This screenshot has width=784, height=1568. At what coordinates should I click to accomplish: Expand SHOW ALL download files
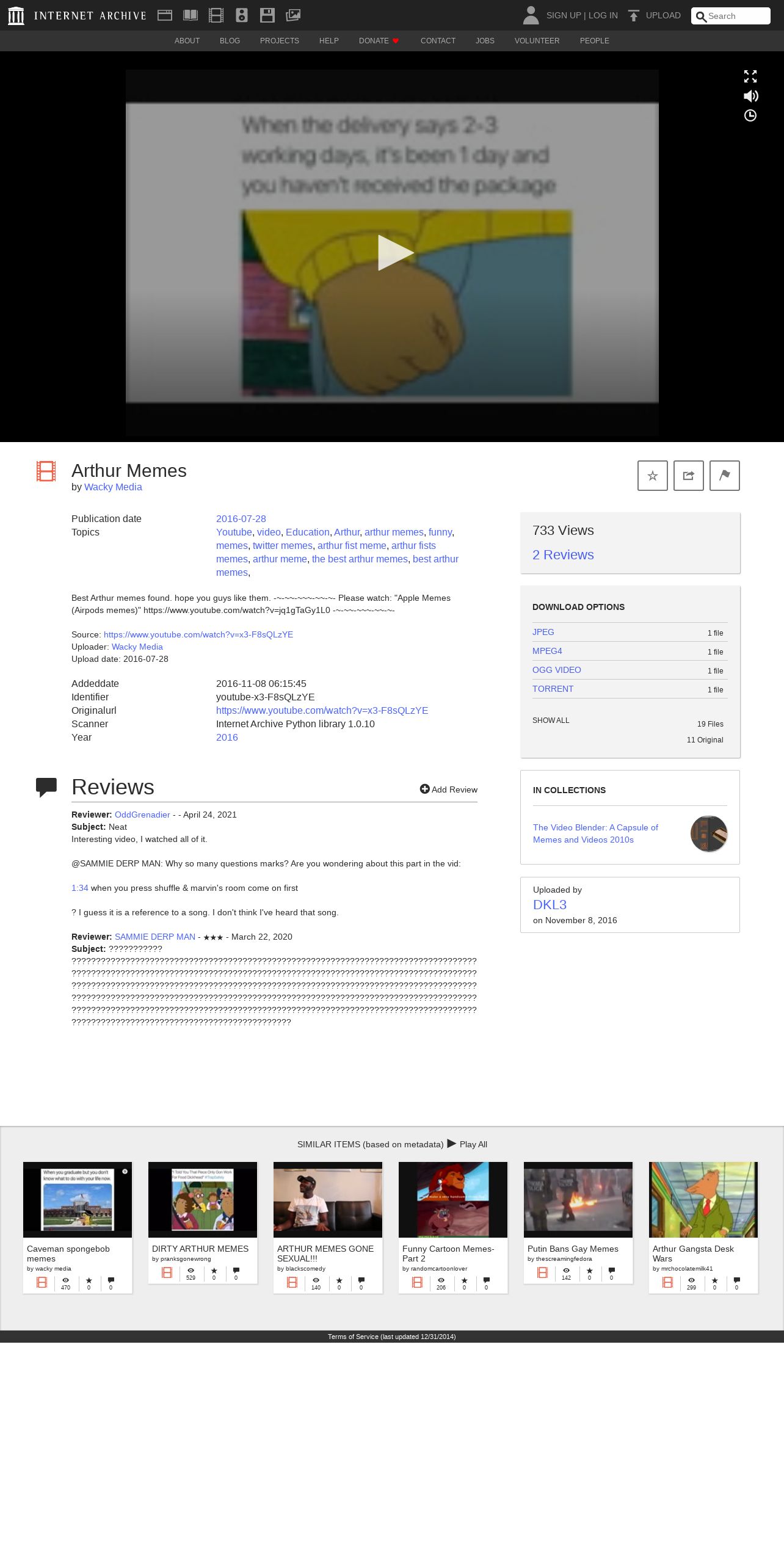[x=551, y=720]
